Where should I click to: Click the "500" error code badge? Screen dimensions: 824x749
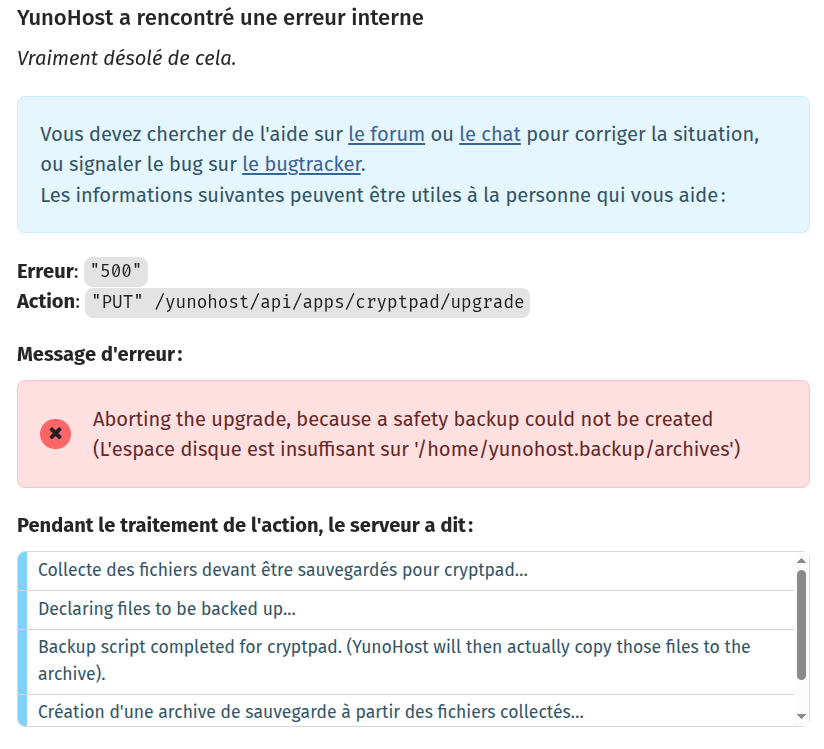pos(116,271)
